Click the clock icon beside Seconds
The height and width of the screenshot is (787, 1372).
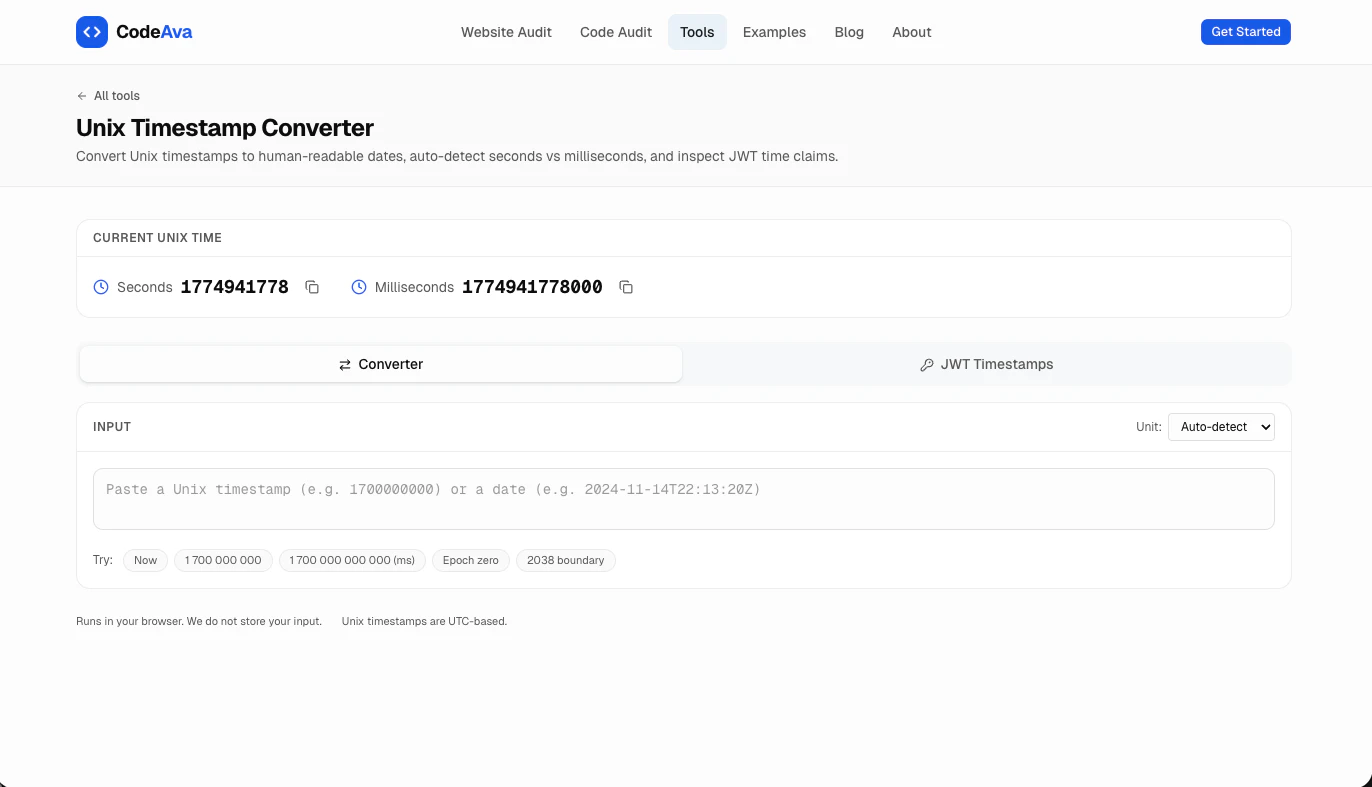[100, 287]
